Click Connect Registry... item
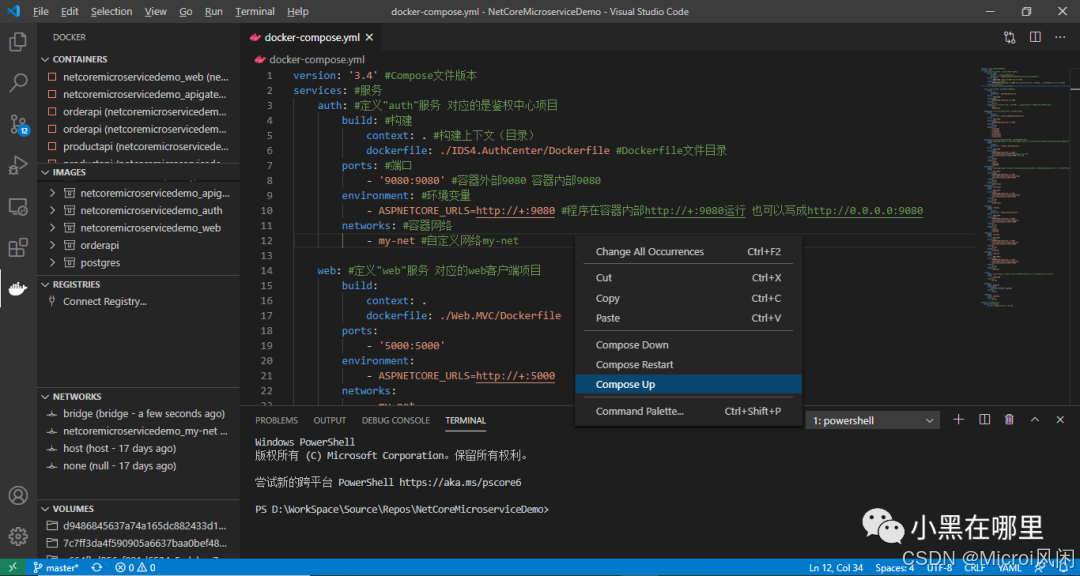The height and width of the screenshot is (576, 1080). (x=105, y=302)
